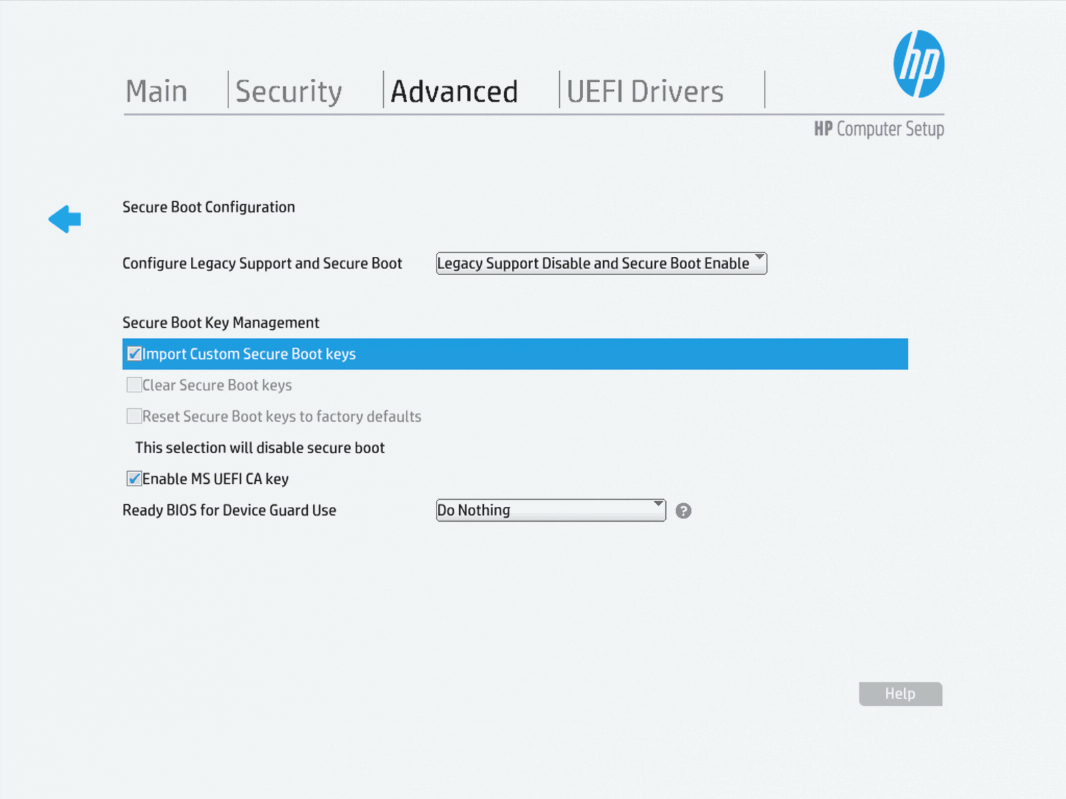
Task: Open the Do Nothing Device Guard dropdown
Action: 551,510
